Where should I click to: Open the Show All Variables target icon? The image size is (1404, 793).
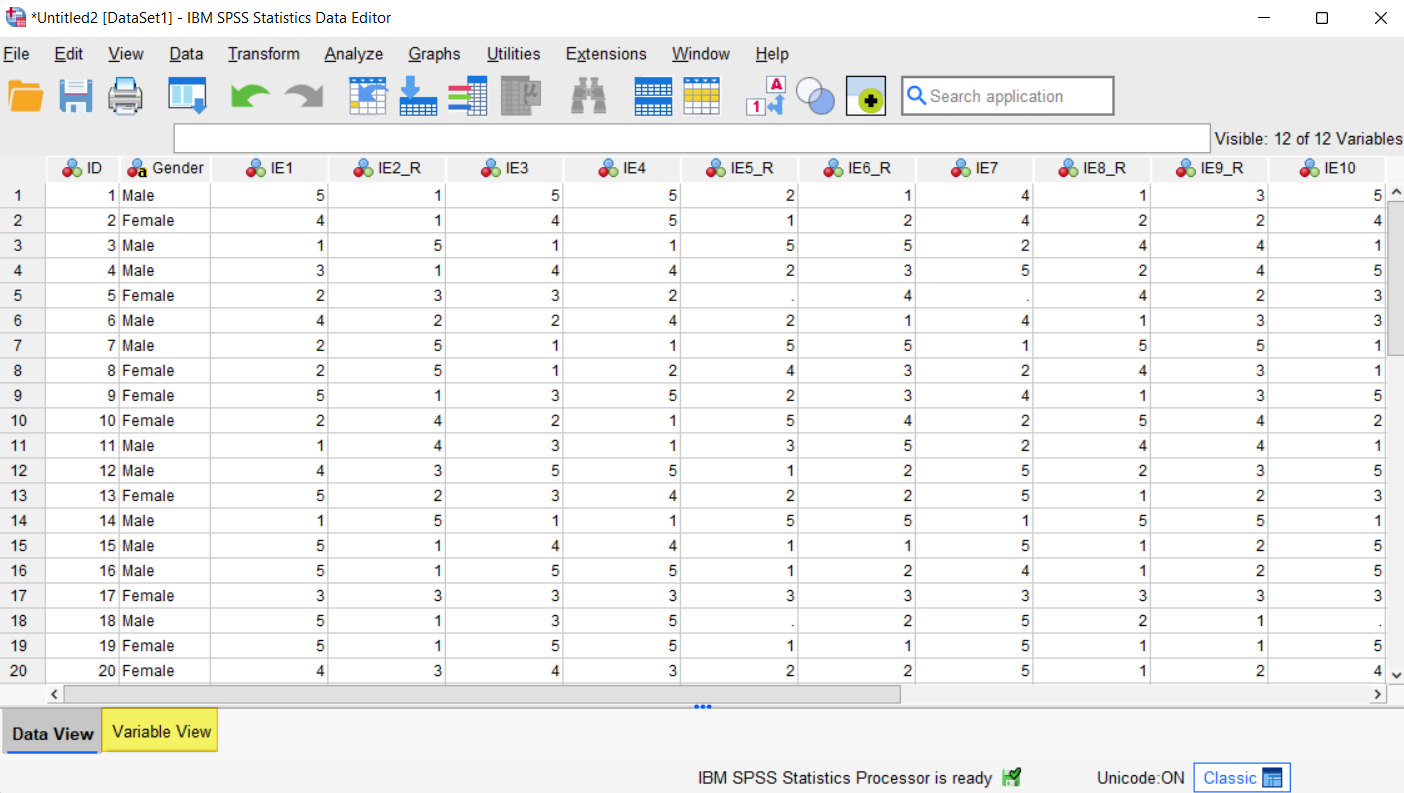click(x=865, y=95)
